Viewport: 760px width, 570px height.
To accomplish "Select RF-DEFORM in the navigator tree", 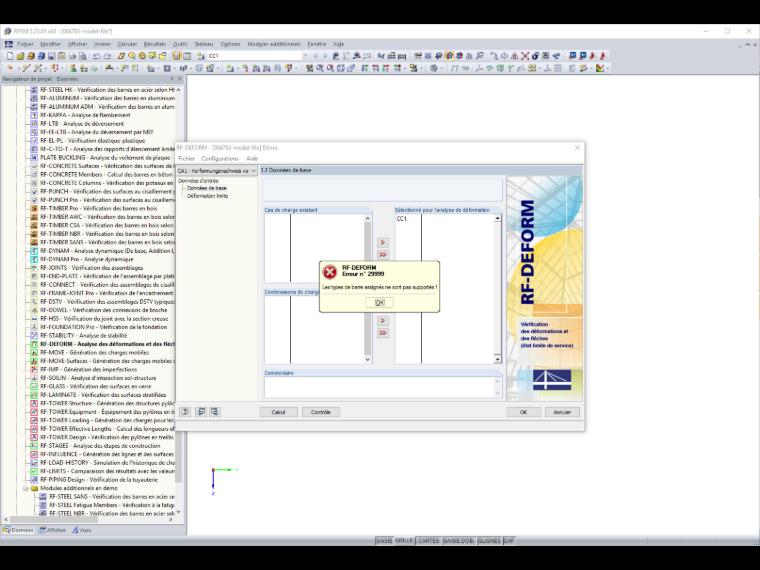I will click(107, 344).
